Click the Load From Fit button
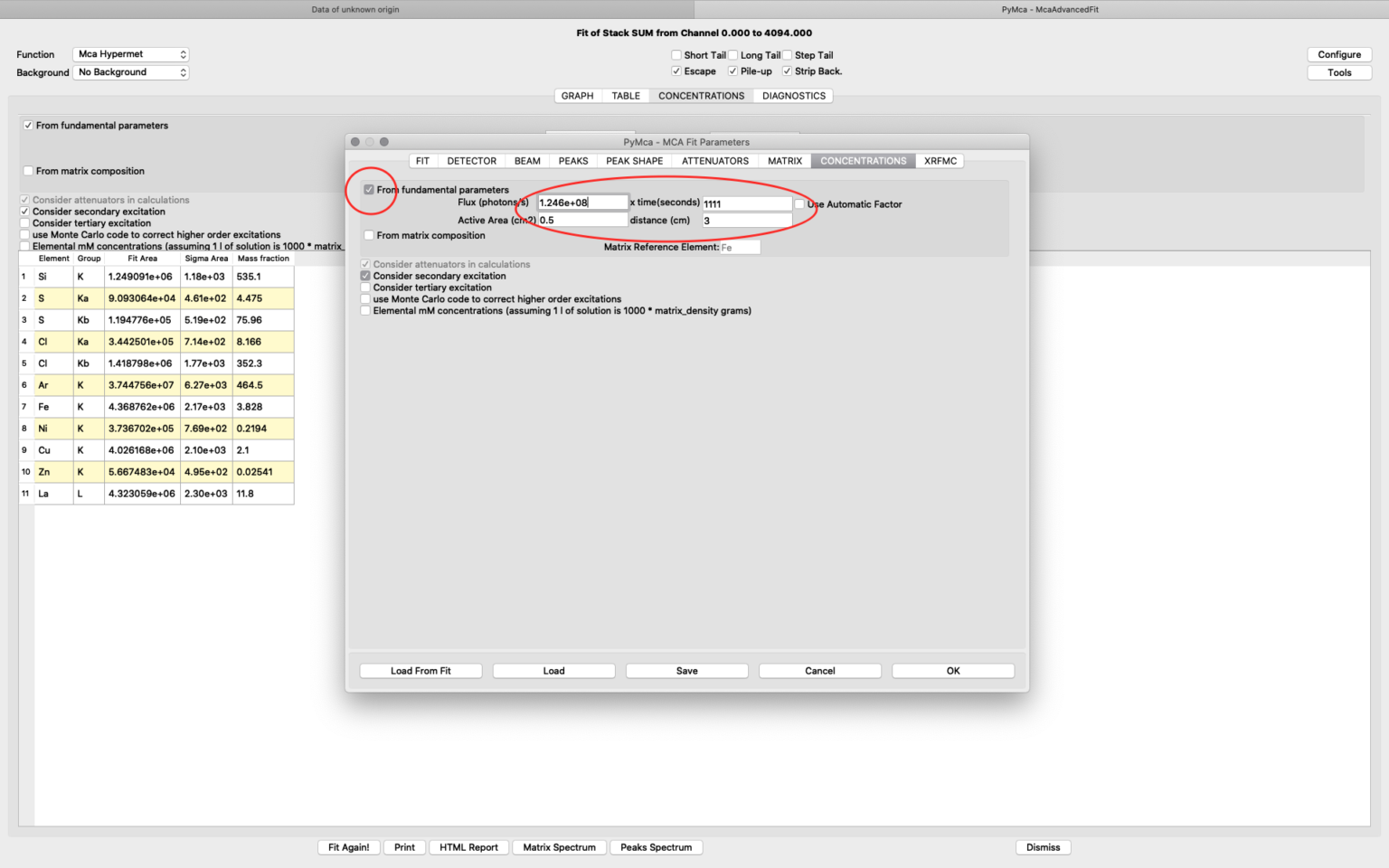This screenshot has height=868, width=1389. 420,671
